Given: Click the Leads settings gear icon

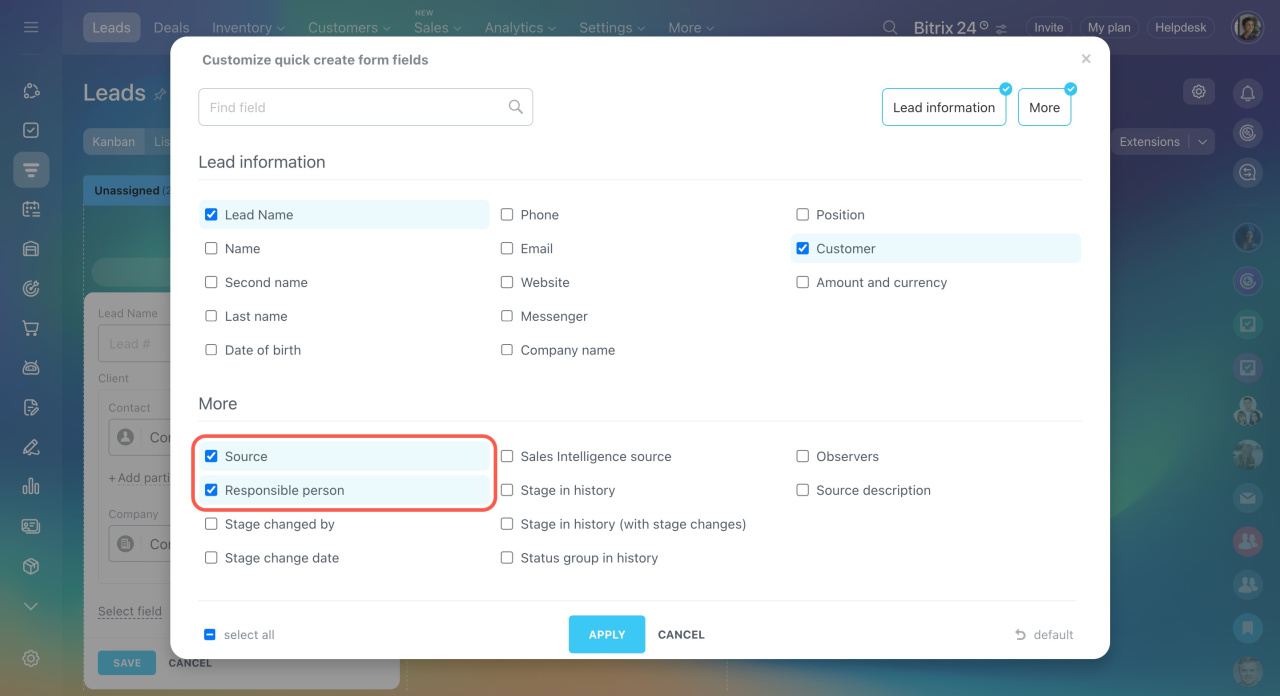Looking at the screenshot, I should pos(1197,92).
